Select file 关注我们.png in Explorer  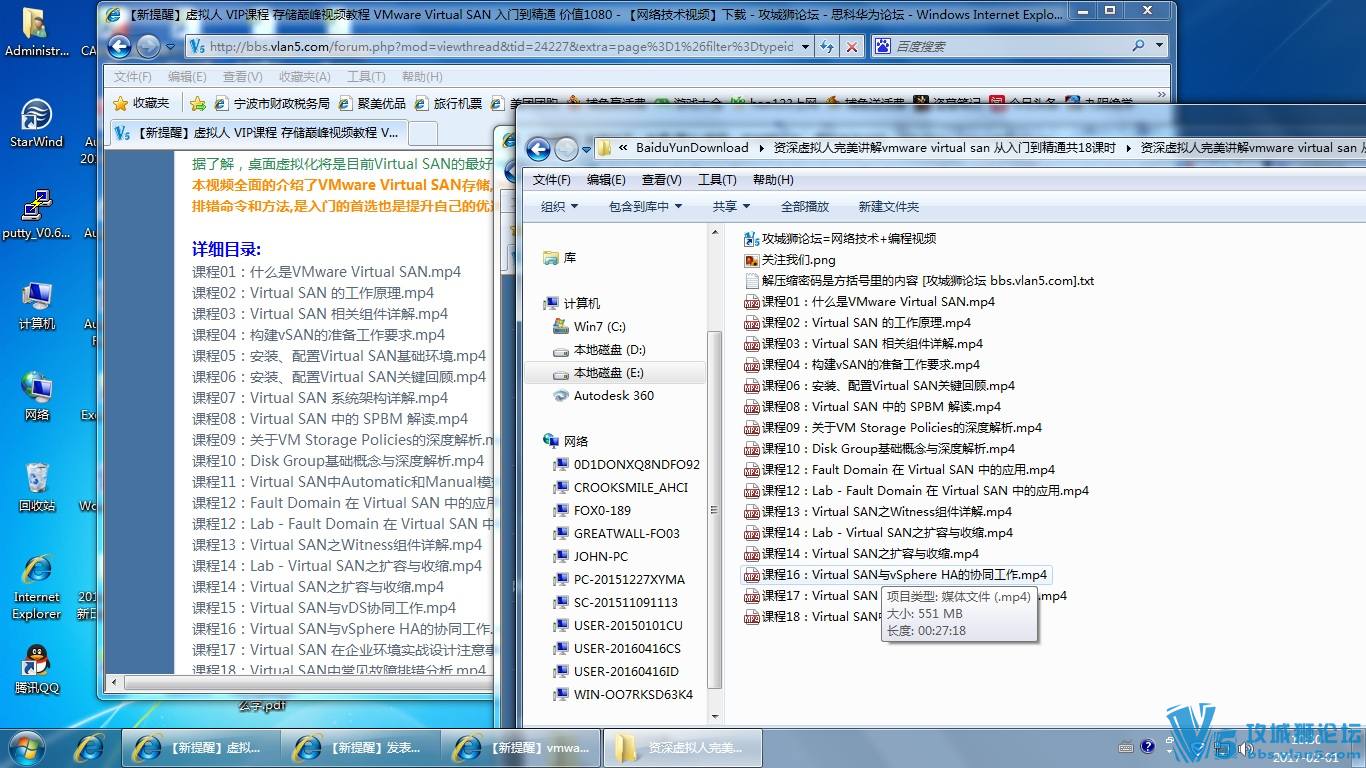pyautogui.click(x=790, y=260)
